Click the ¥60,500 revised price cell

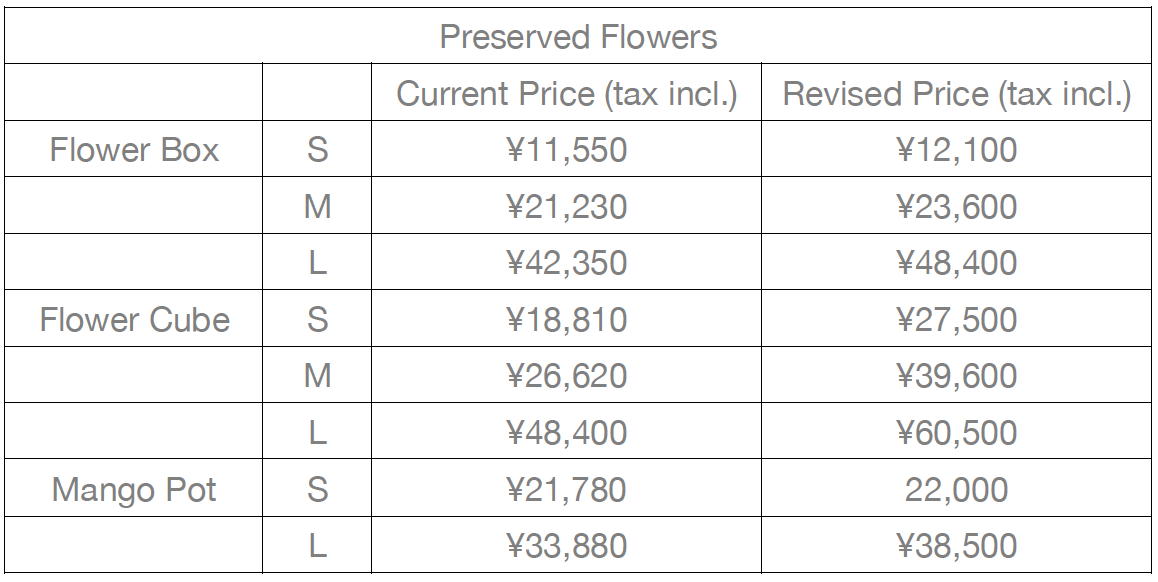click(x=956, y=433)
